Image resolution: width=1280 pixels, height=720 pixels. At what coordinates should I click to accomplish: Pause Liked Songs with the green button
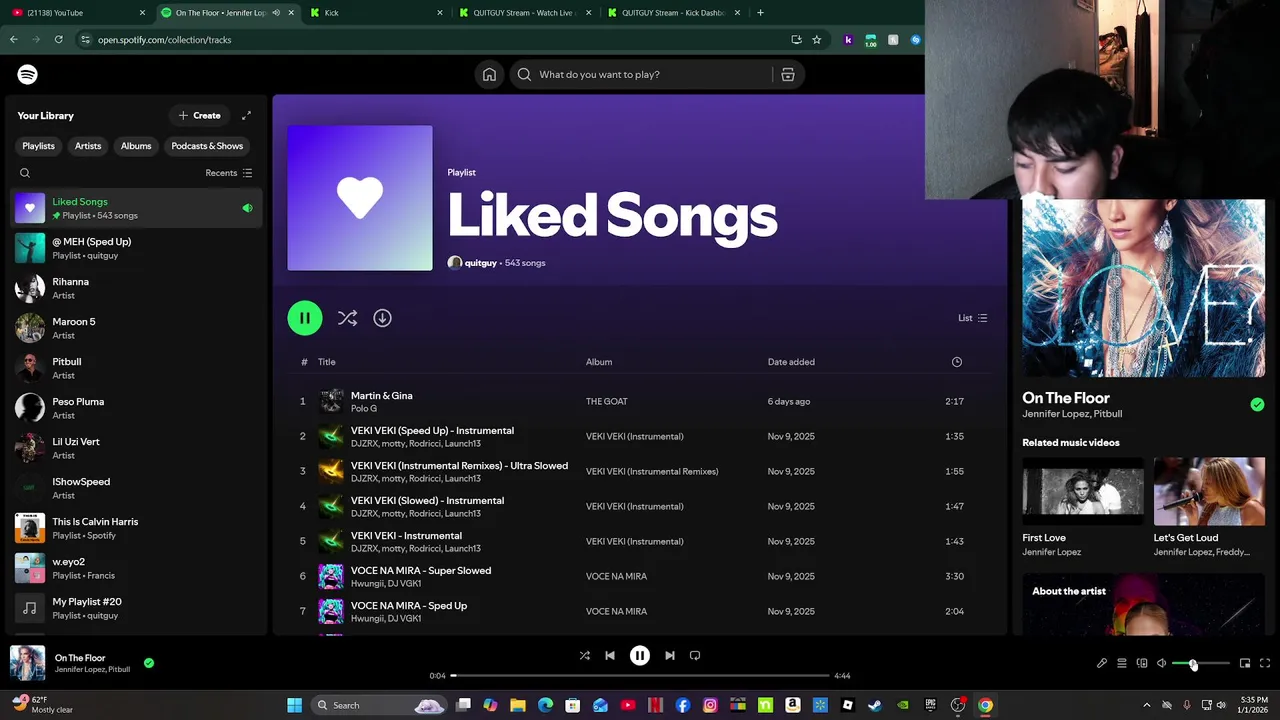coord(305,318)
